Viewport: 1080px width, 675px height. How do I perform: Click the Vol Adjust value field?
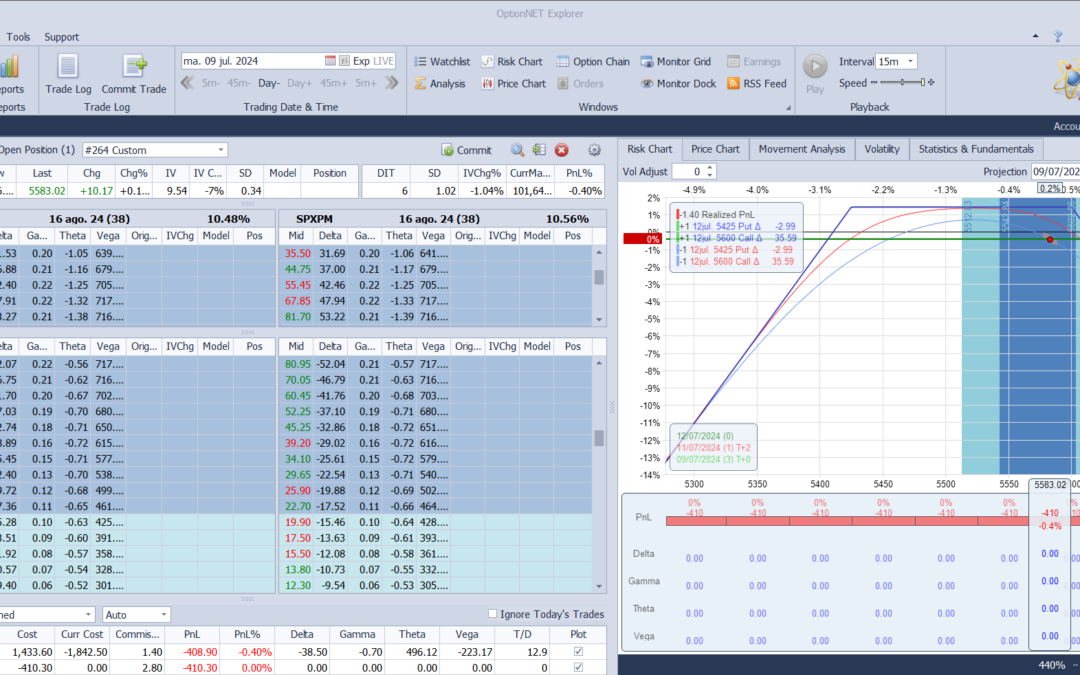(x=689, y=172)
